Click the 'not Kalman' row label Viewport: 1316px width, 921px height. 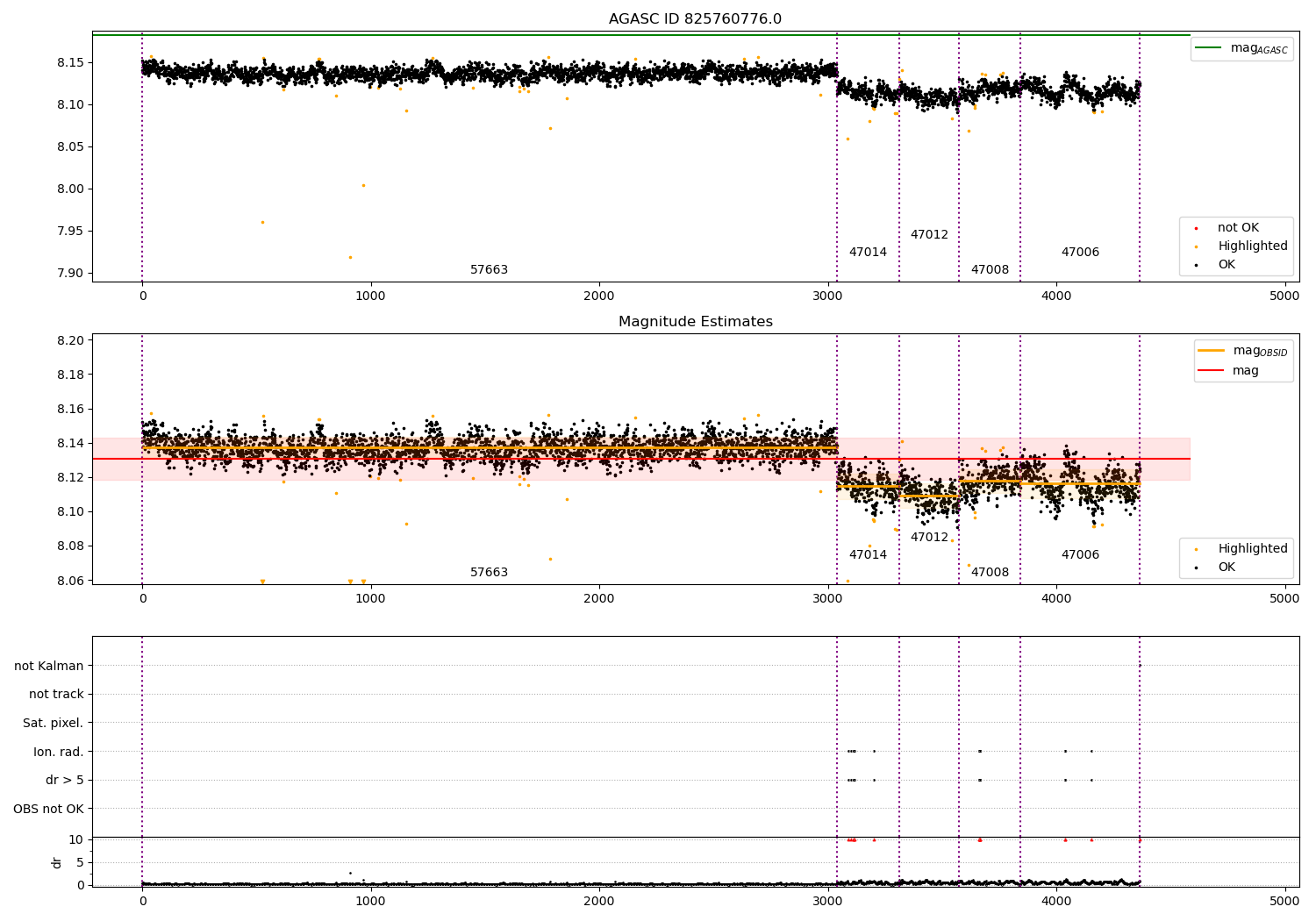49,666
